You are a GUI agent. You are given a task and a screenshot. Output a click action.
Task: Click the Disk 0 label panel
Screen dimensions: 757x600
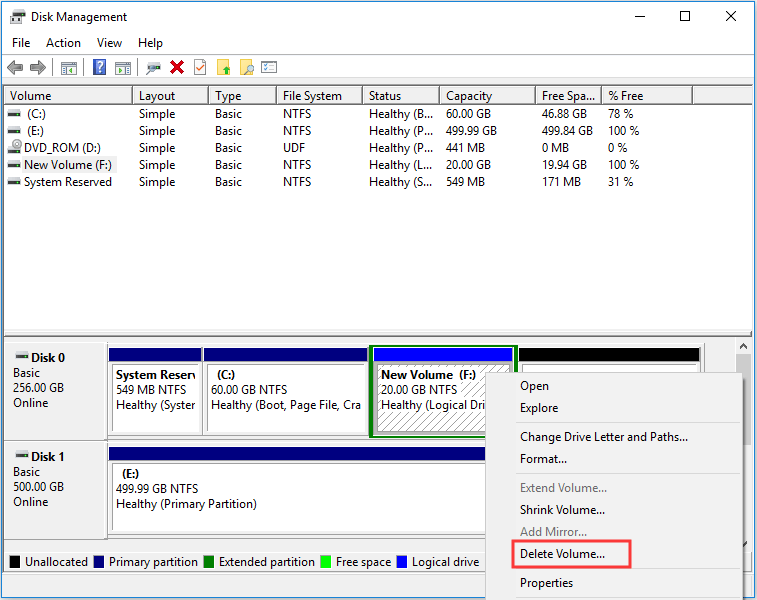click(55, 390)
